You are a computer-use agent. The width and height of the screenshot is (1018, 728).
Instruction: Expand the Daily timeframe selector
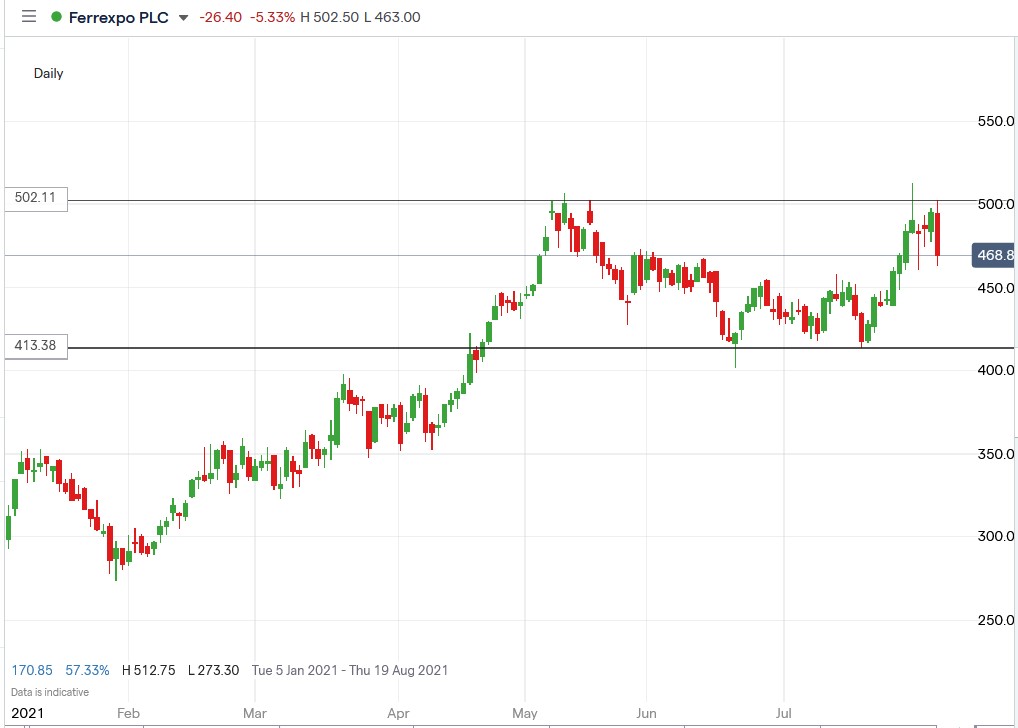[x=47, y=73]
